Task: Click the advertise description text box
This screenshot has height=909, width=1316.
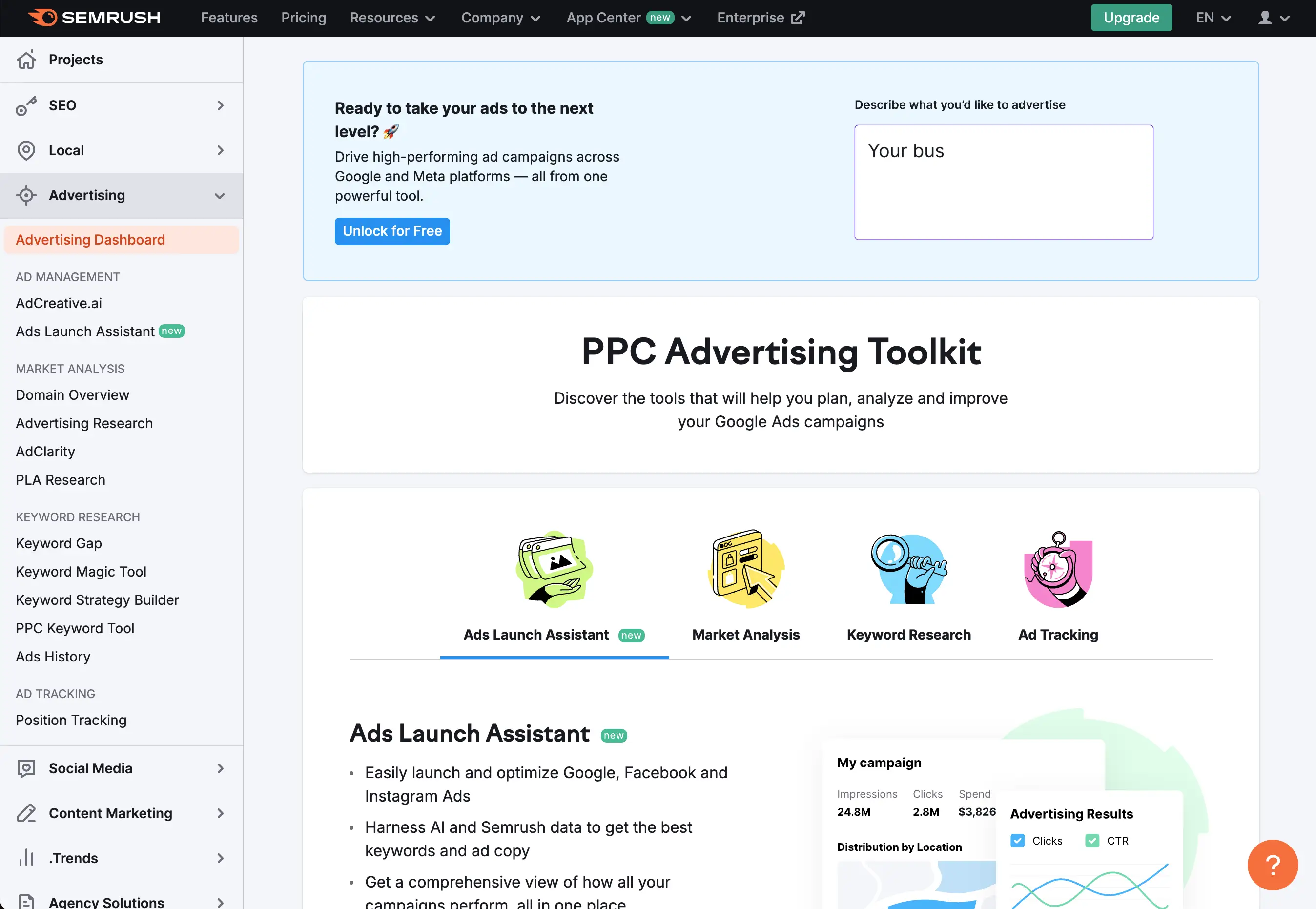Action: pos(1004,182)
